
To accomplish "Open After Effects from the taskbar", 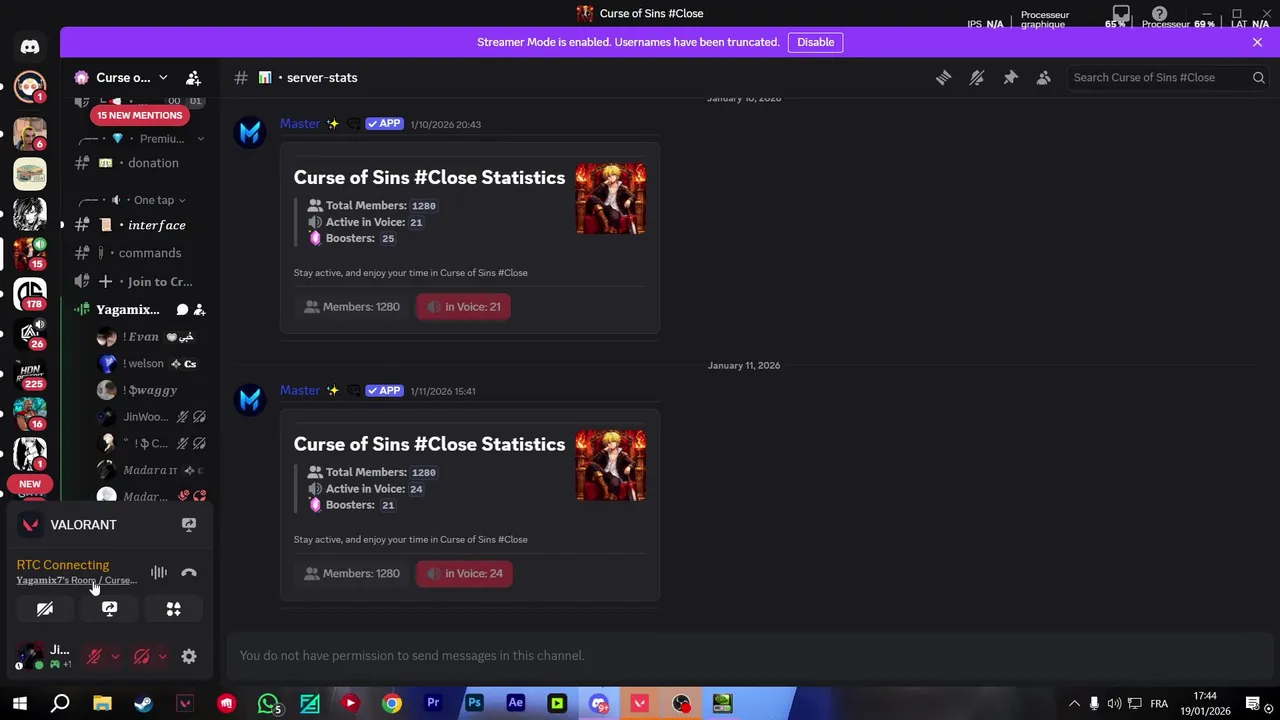I will [516, 703].
